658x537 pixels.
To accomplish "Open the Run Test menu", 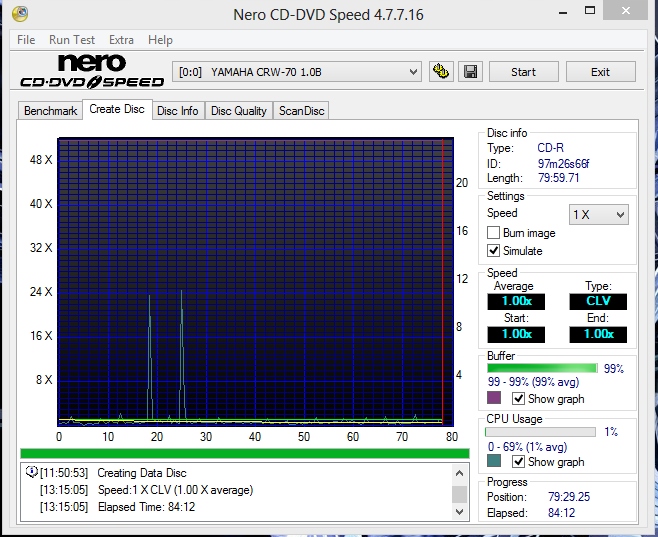I will (x=72, y=40).
